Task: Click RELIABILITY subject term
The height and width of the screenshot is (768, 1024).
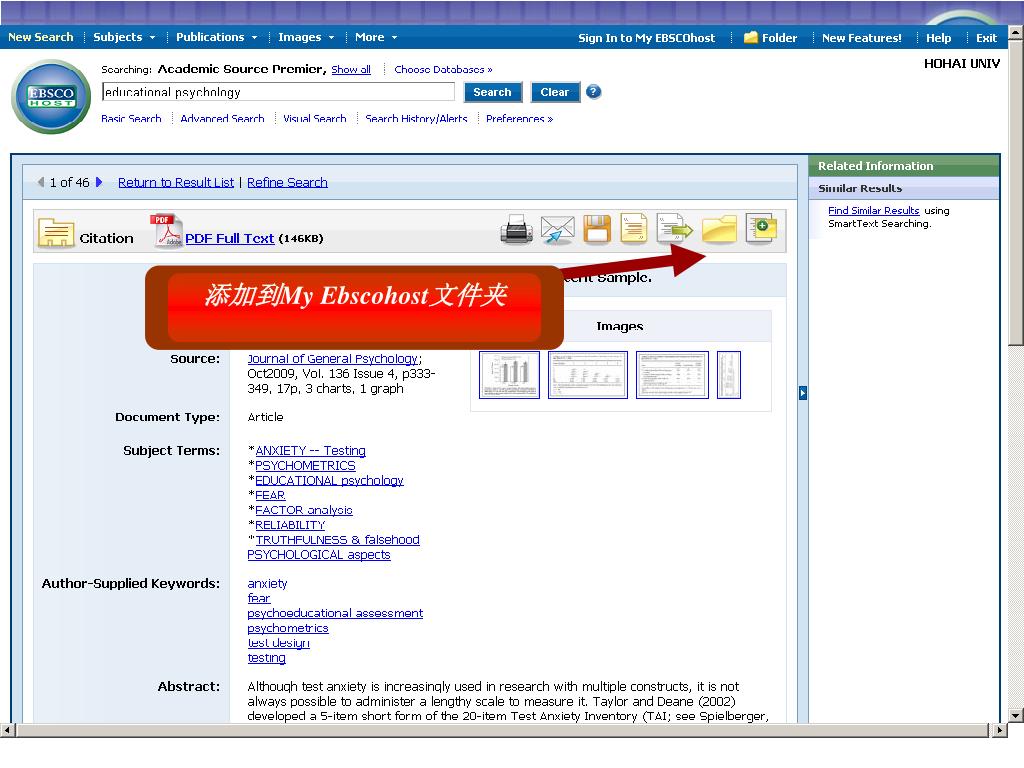Action: [x=290, y=525]
